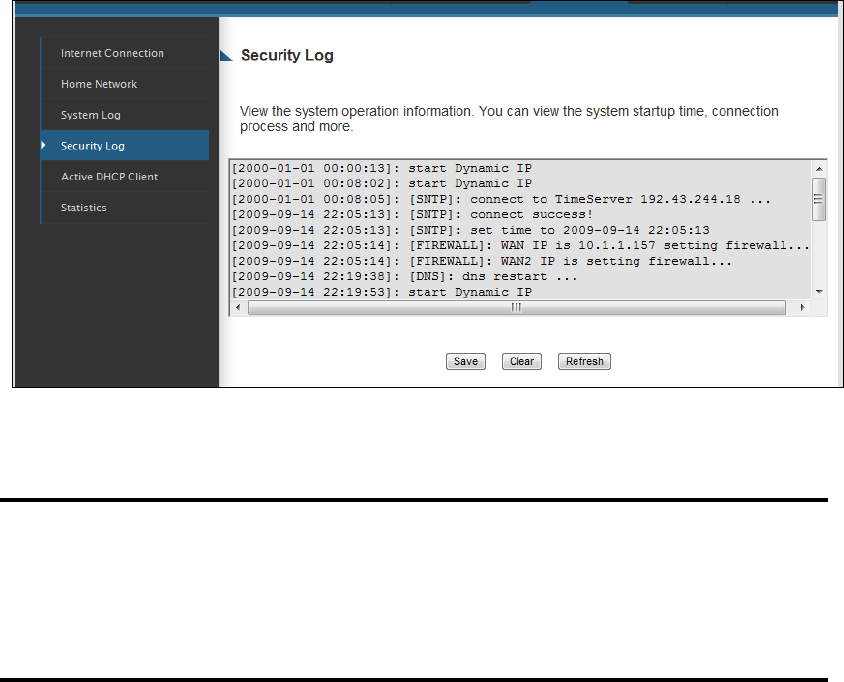
Task: Click the log scroll down arrow
Action: [819, 292]
